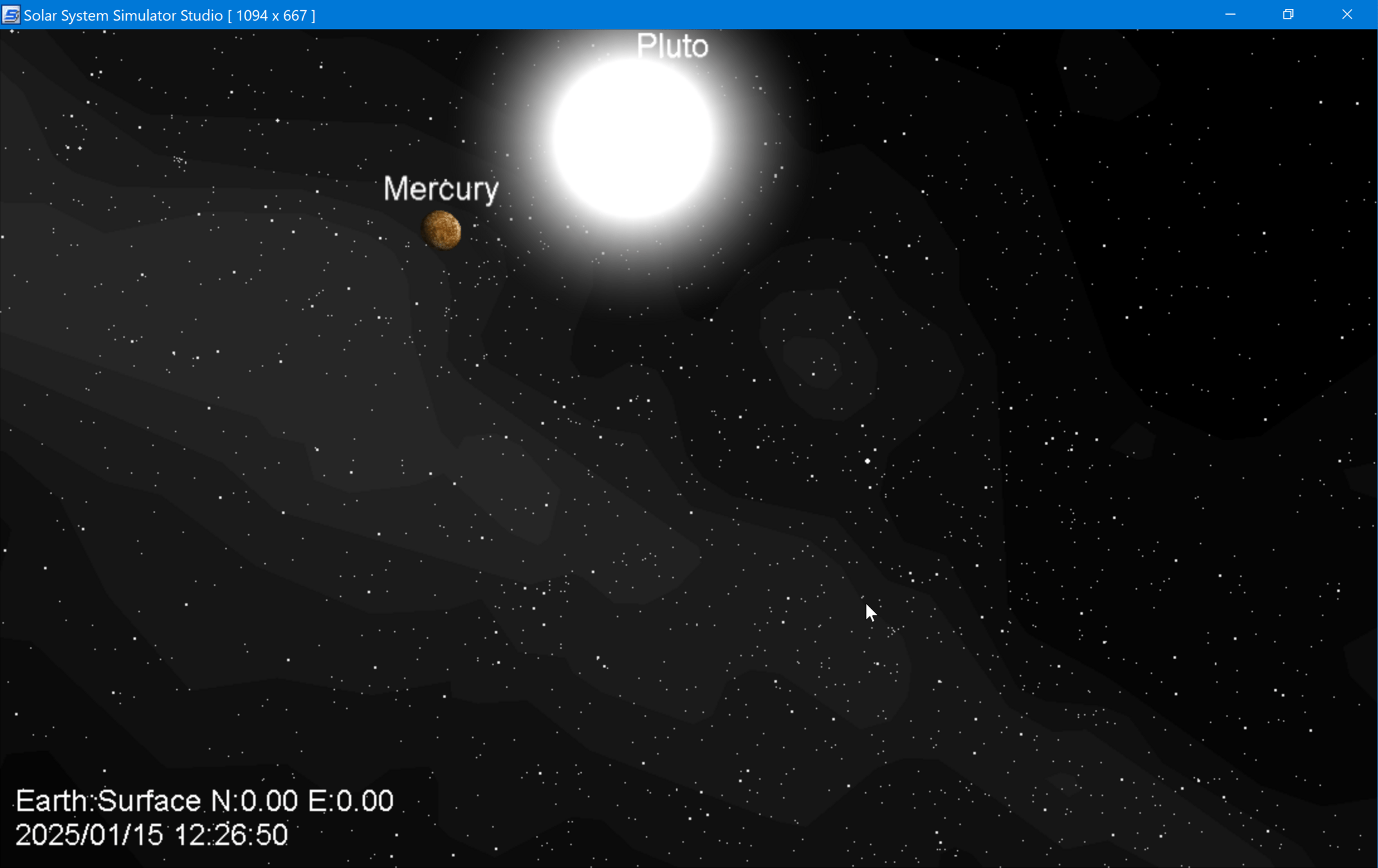Select the Mercury name label

(441, 189)
